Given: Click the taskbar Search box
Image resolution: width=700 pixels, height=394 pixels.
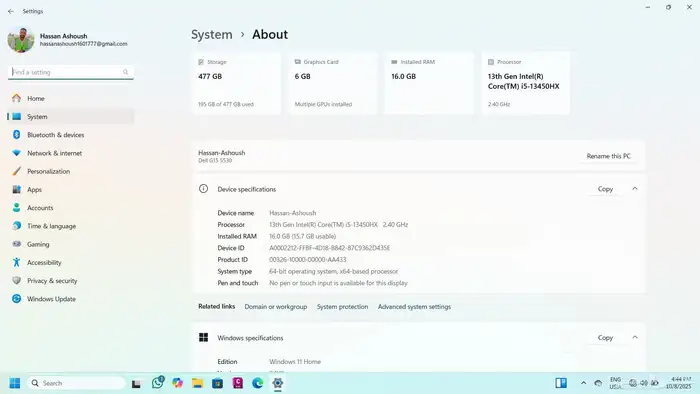Looking at the screenshot, I should click(76, 383).
